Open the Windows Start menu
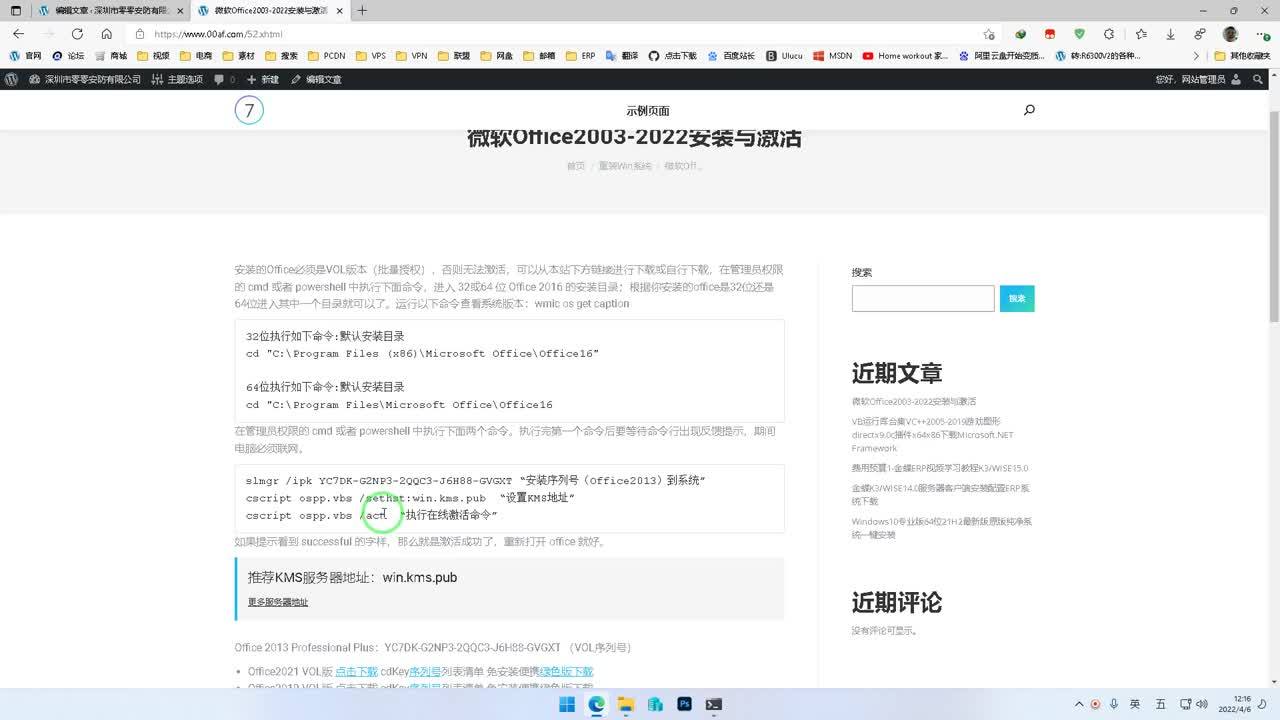Image resolution: width=1280 pixels, height=720 pixels. pyautogui.click(x=567, y=704)
